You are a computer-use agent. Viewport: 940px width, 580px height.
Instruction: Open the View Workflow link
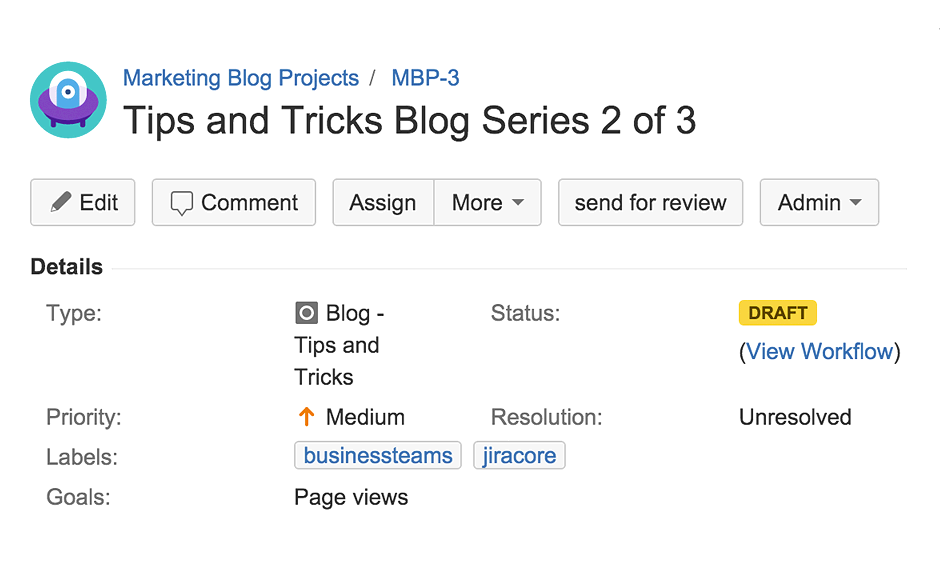pyautogui.click(x=819, y=351)
